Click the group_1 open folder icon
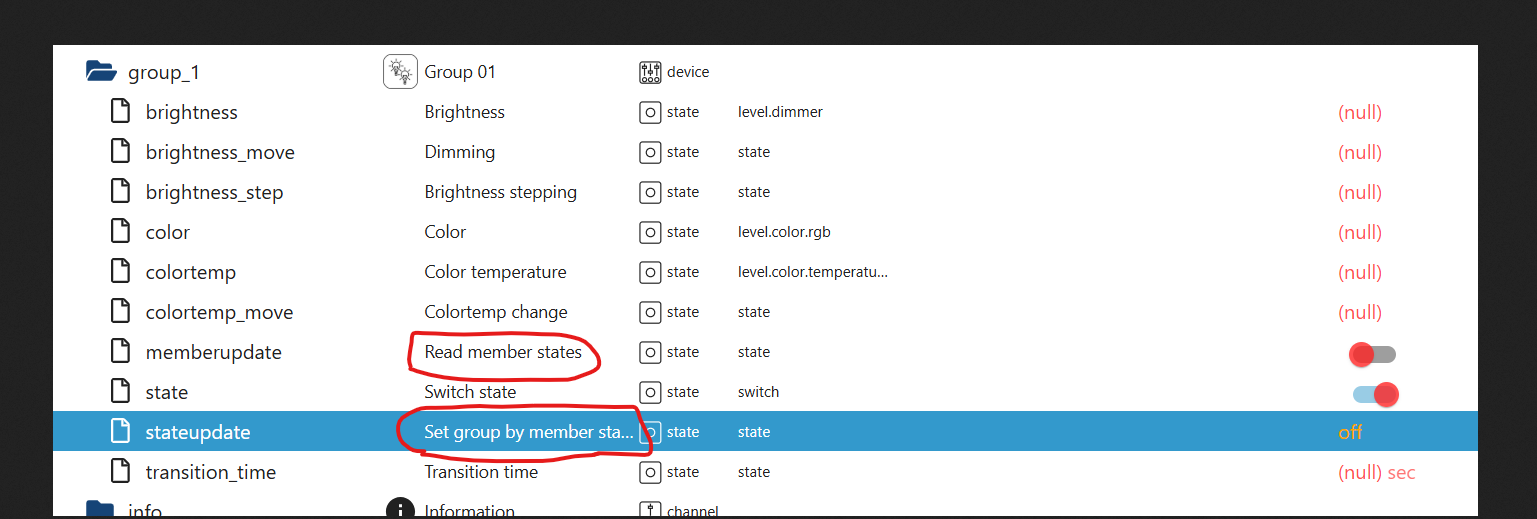The height and width of the screenshot is (519, 1537). [101, 71]
